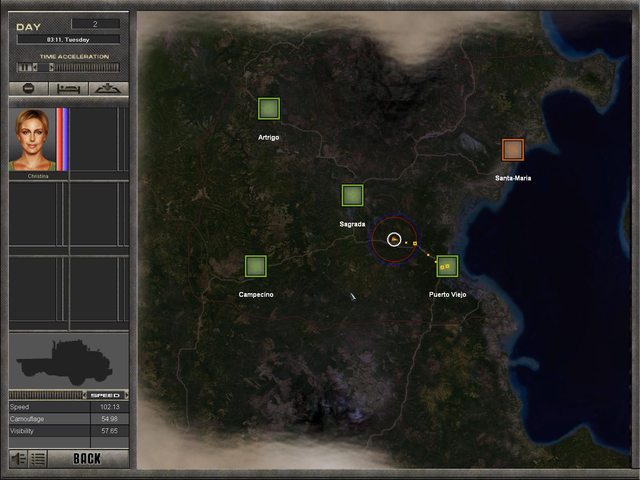
Task: Click the BACK button
Action: click(x=88, y=459)
